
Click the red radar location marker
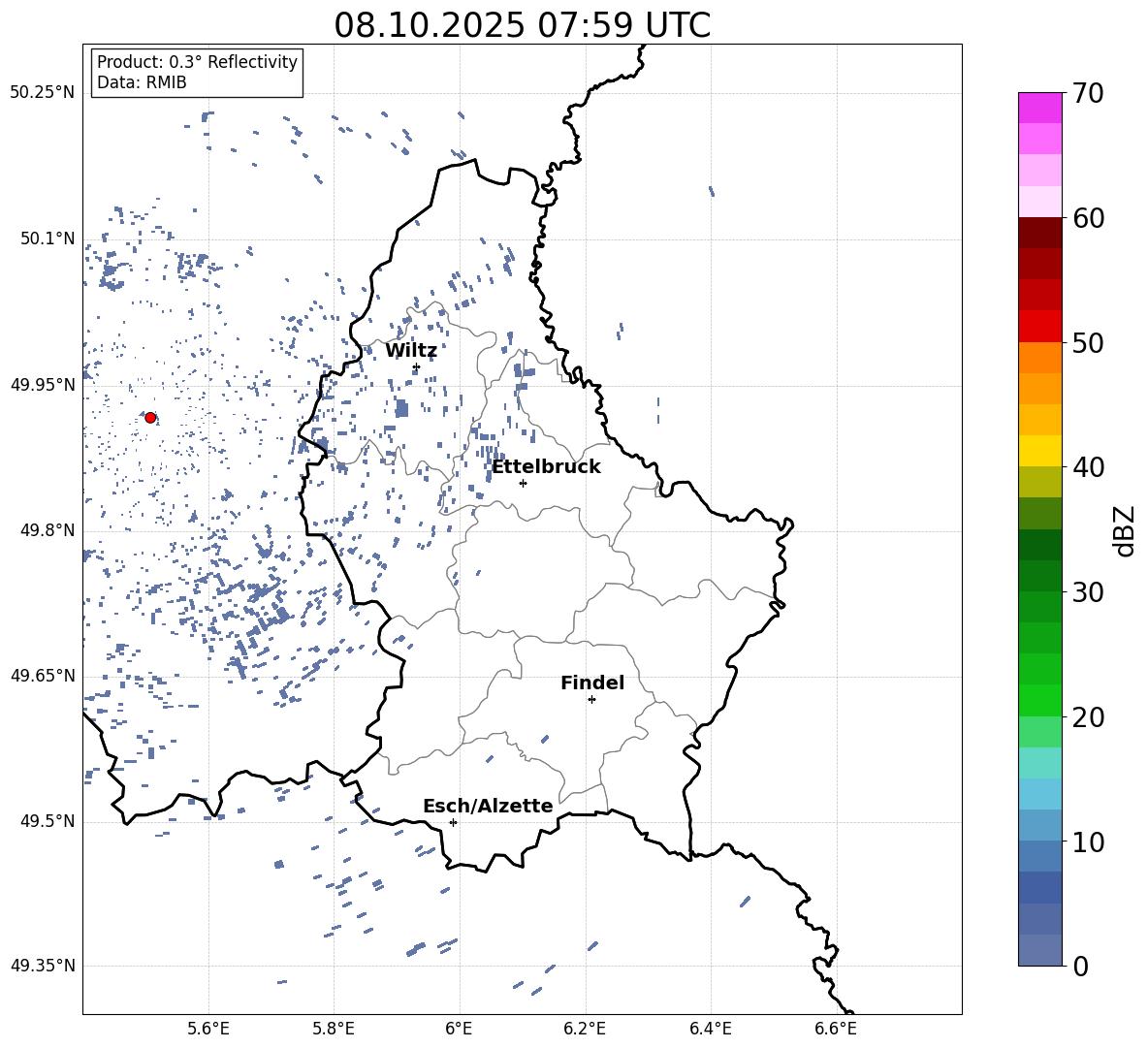pos(150,418)
